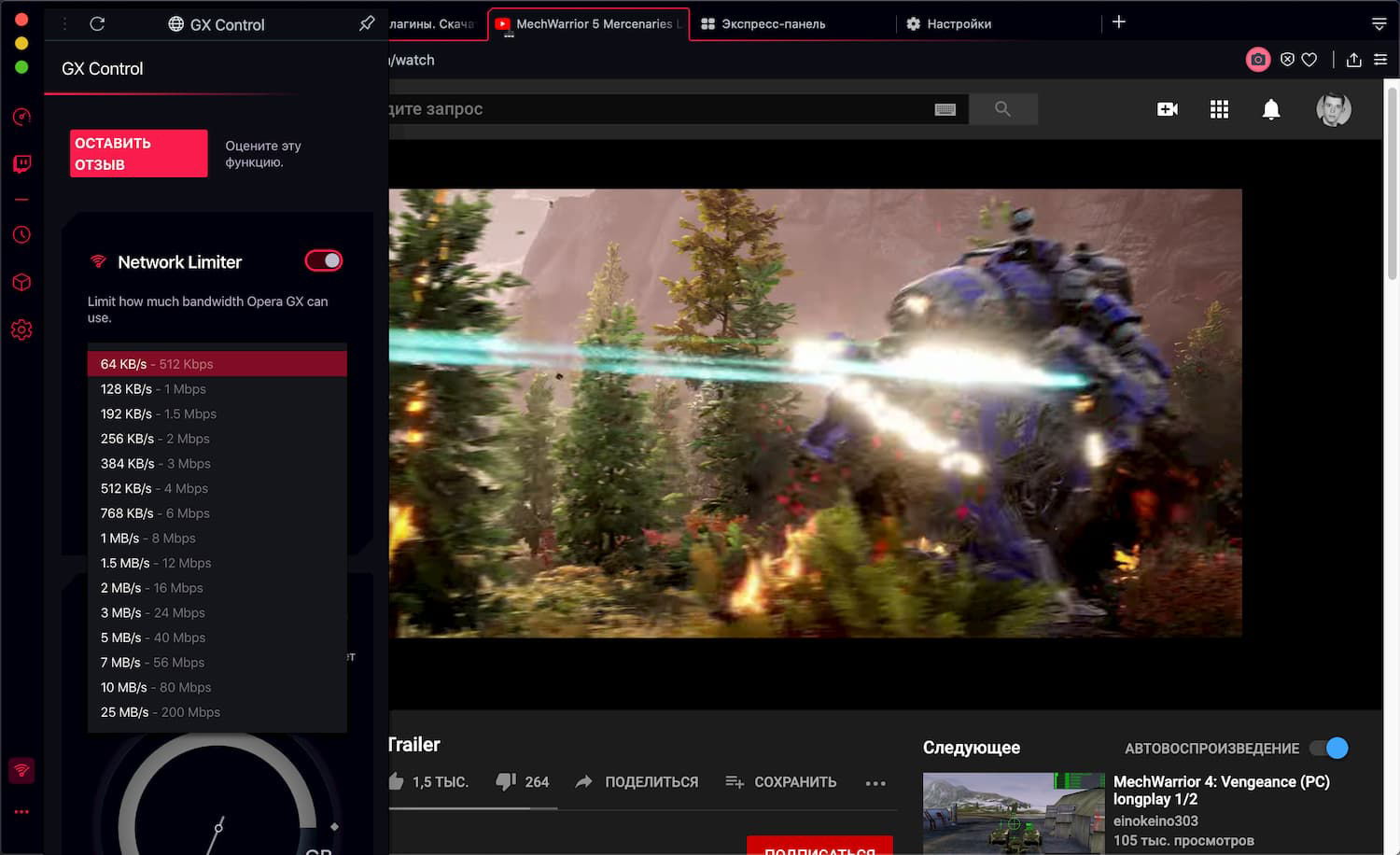The height and width of the screenshot is (855, 1400).
Task: Open the sidebar three-dots setup menu
Action: point(21,812)
